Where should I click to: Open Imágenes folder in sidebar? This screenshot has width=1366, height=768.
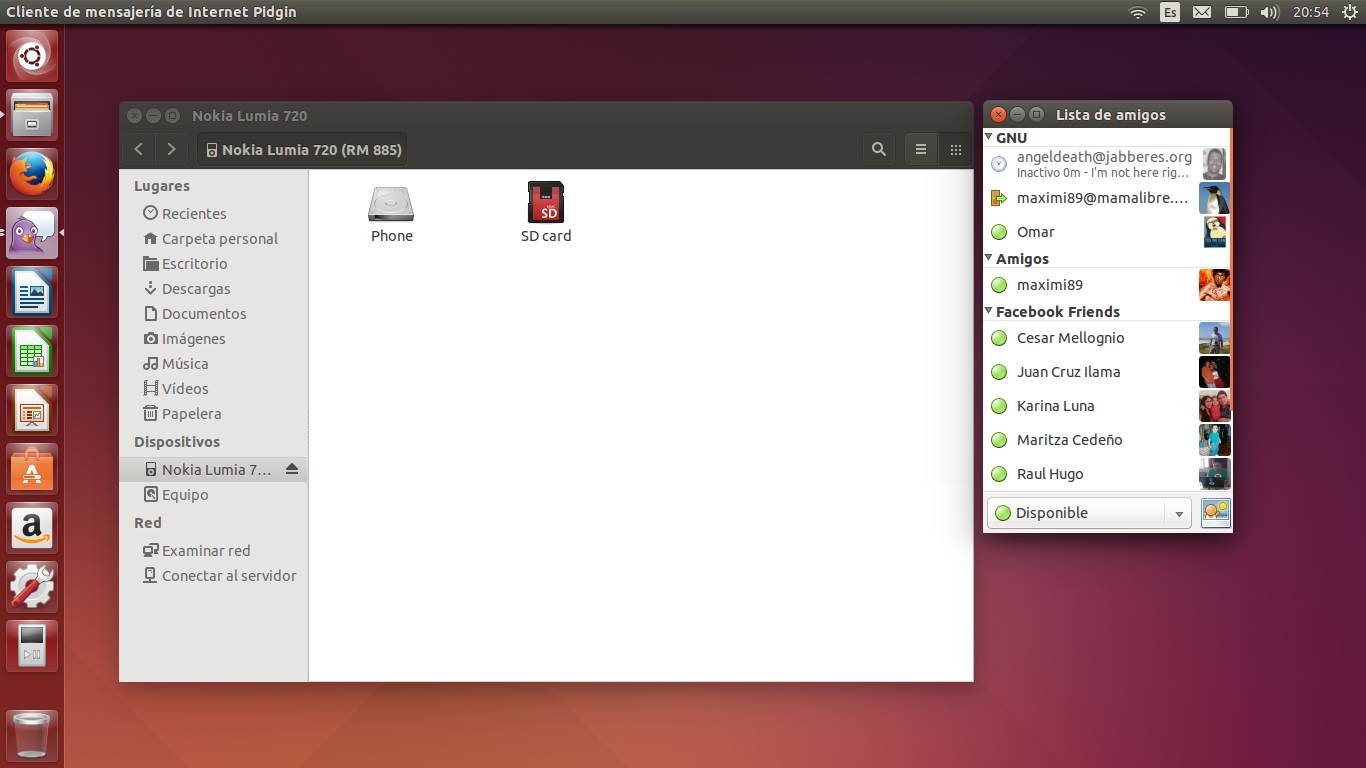184,338
